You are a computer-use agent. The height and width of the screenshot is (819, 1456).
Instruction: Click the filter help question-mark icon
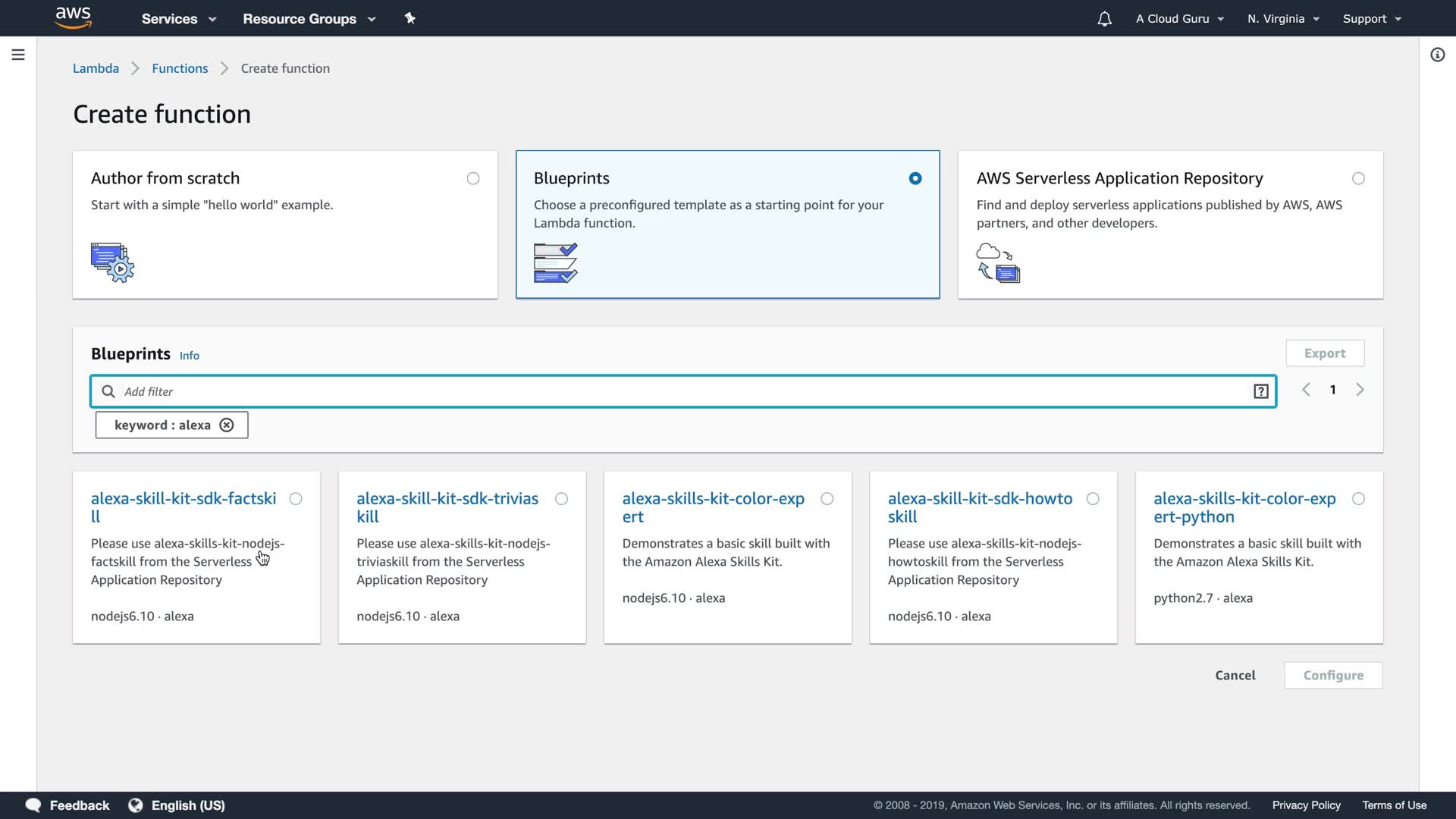[1260, 391]
